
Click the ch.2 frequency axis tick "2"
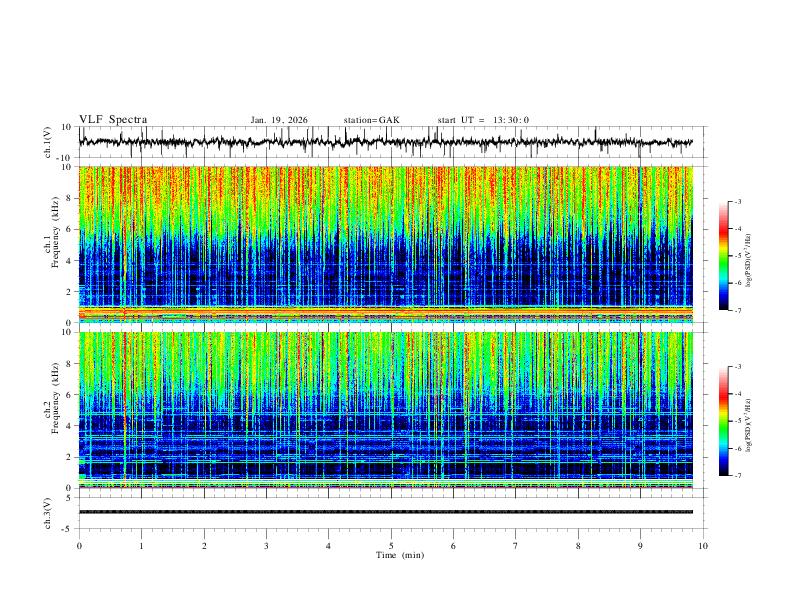pyautogui.click(x=70, y=457)
